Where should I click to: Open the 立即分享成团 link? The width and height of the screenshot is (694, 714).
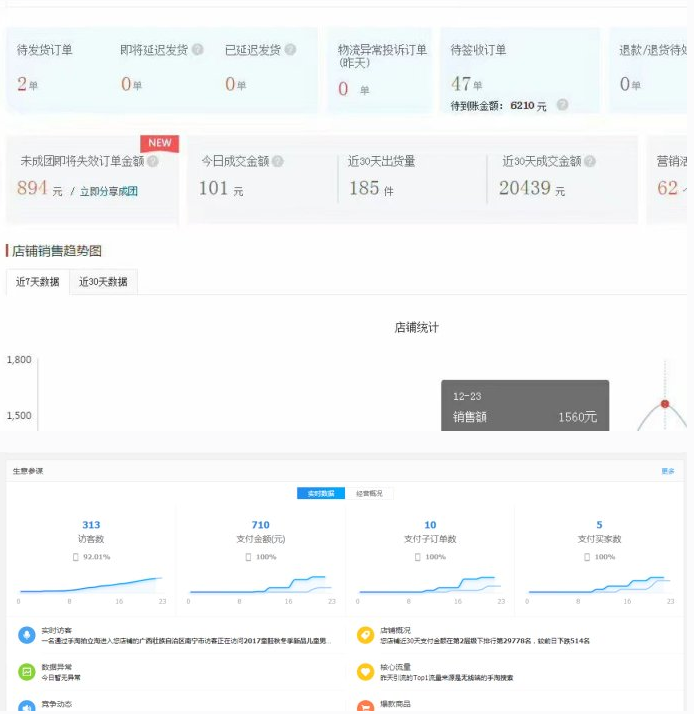tap(108, 191)
